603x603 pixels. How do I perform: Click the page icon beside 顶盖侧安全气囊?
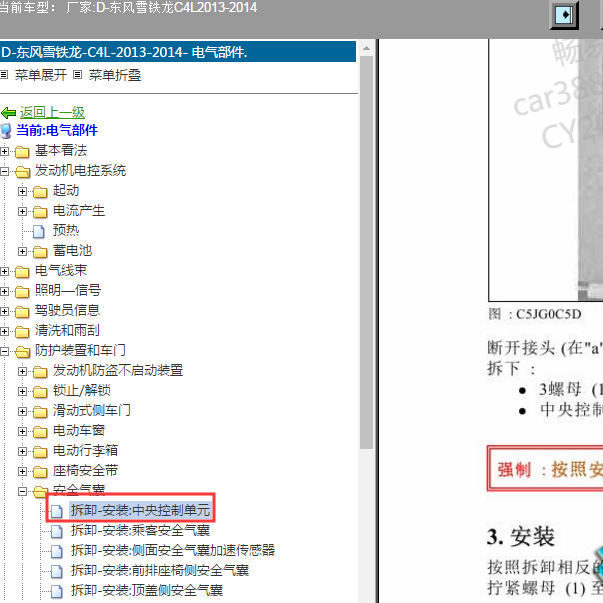point(57,591)
